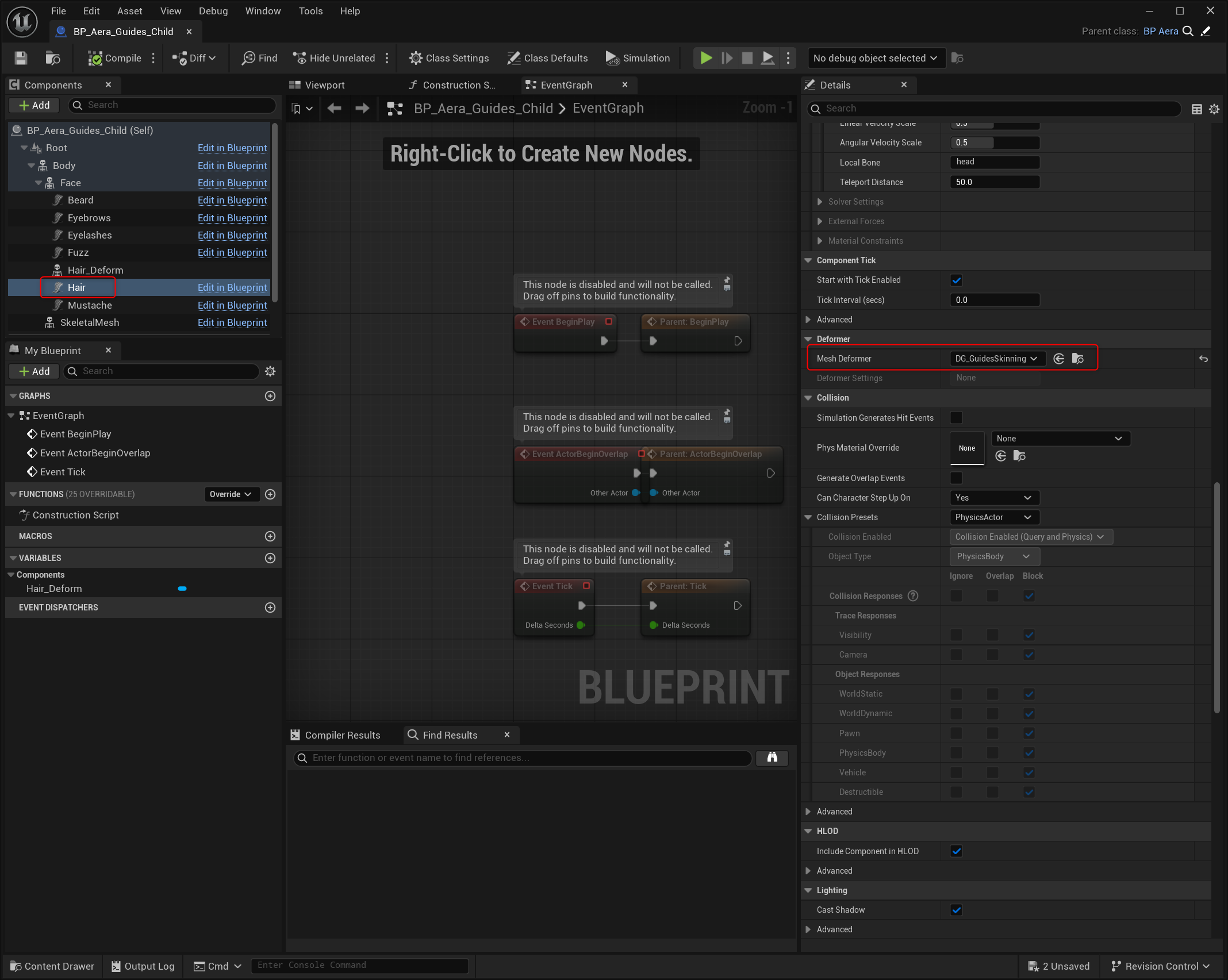This screenshot has height=980, width=1228.
Task: Adjust the Angular Velocity Scale slider
Action: pos(994,143)
